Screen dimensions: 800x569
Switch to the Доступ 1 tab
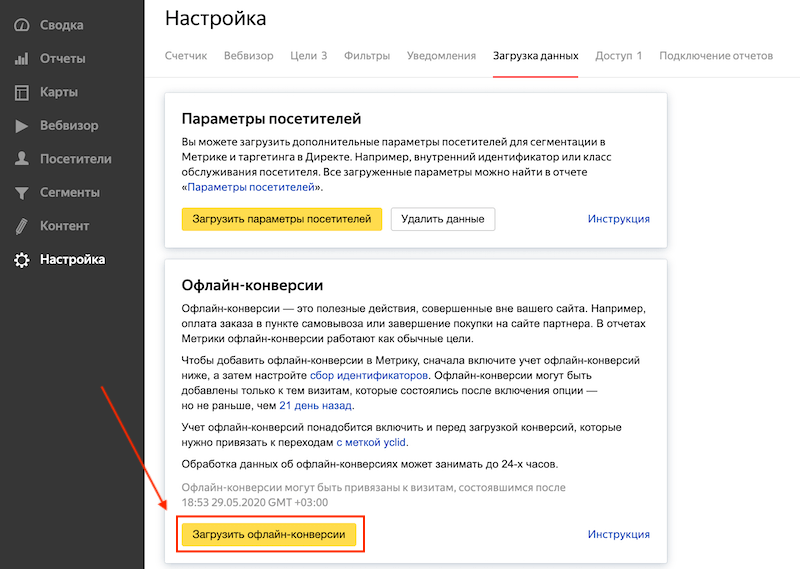[618, 56]
